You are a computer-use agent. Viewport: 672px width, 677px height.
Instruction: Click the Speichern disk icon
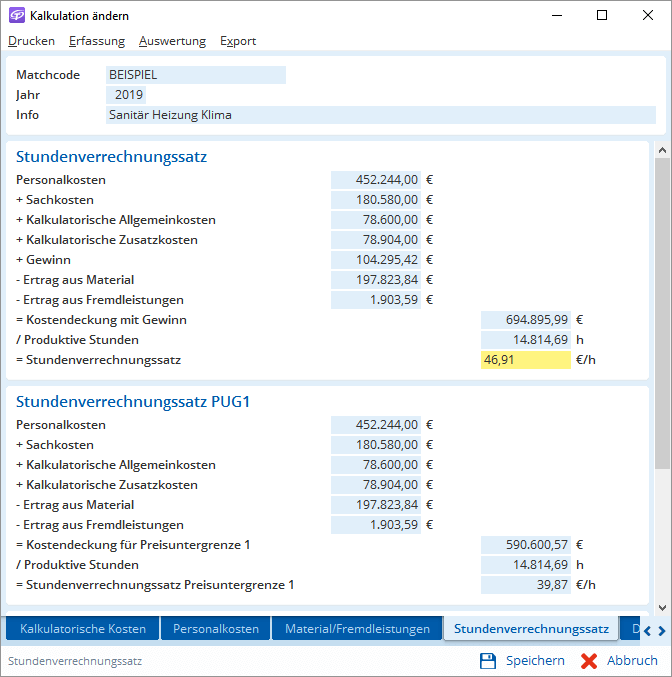pyautogui.click(x=488, y=661)
